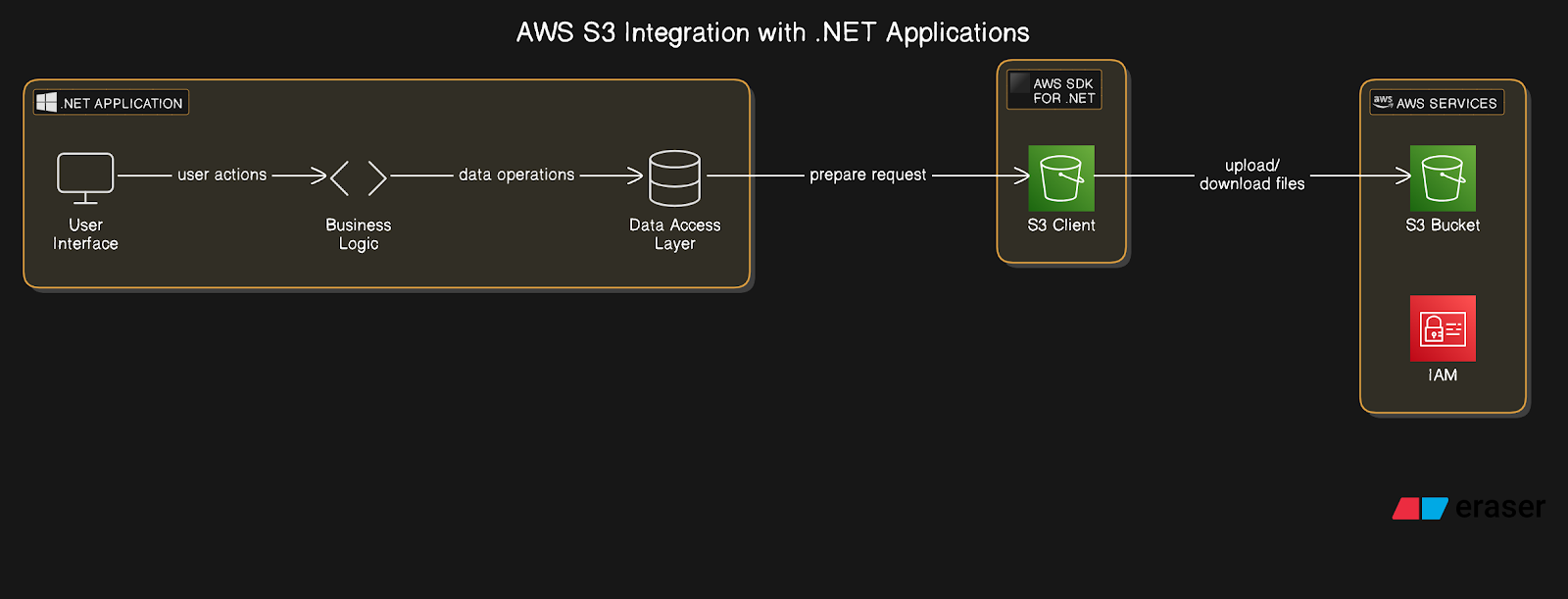Select the diagram title 'AWS S3 Integration with .NET Applications'

[773, 32]
